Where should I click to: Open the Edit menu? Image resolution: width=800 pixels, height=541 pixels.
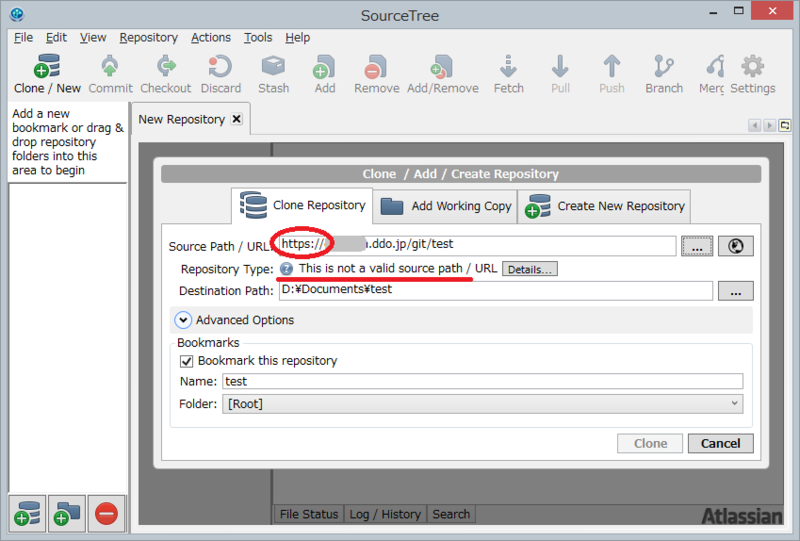[56, 37]
